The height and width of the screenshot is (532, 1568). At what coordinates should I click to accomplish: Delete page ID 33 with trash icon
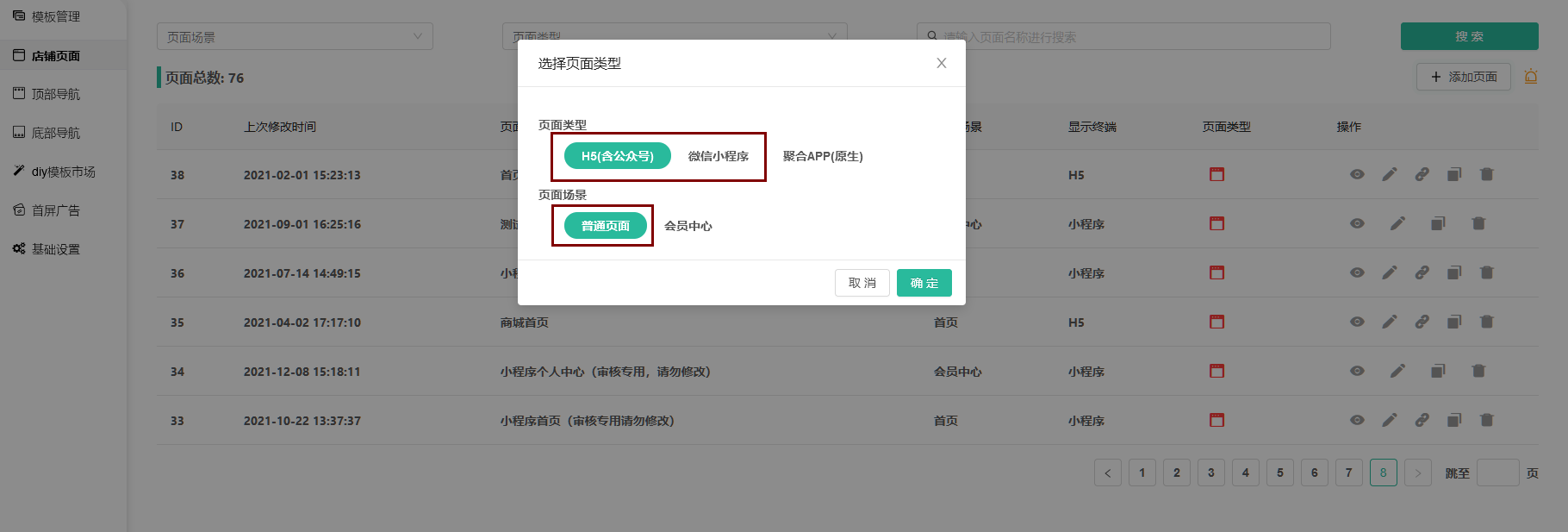(x=1486, y=420)
